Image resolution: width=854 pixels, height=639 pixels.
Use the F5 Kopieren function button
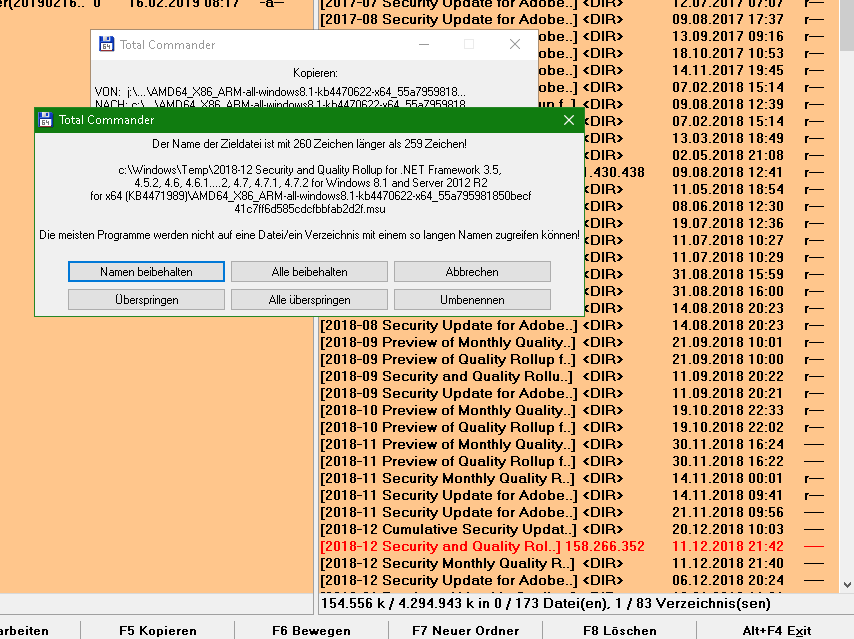coord(157,630)
